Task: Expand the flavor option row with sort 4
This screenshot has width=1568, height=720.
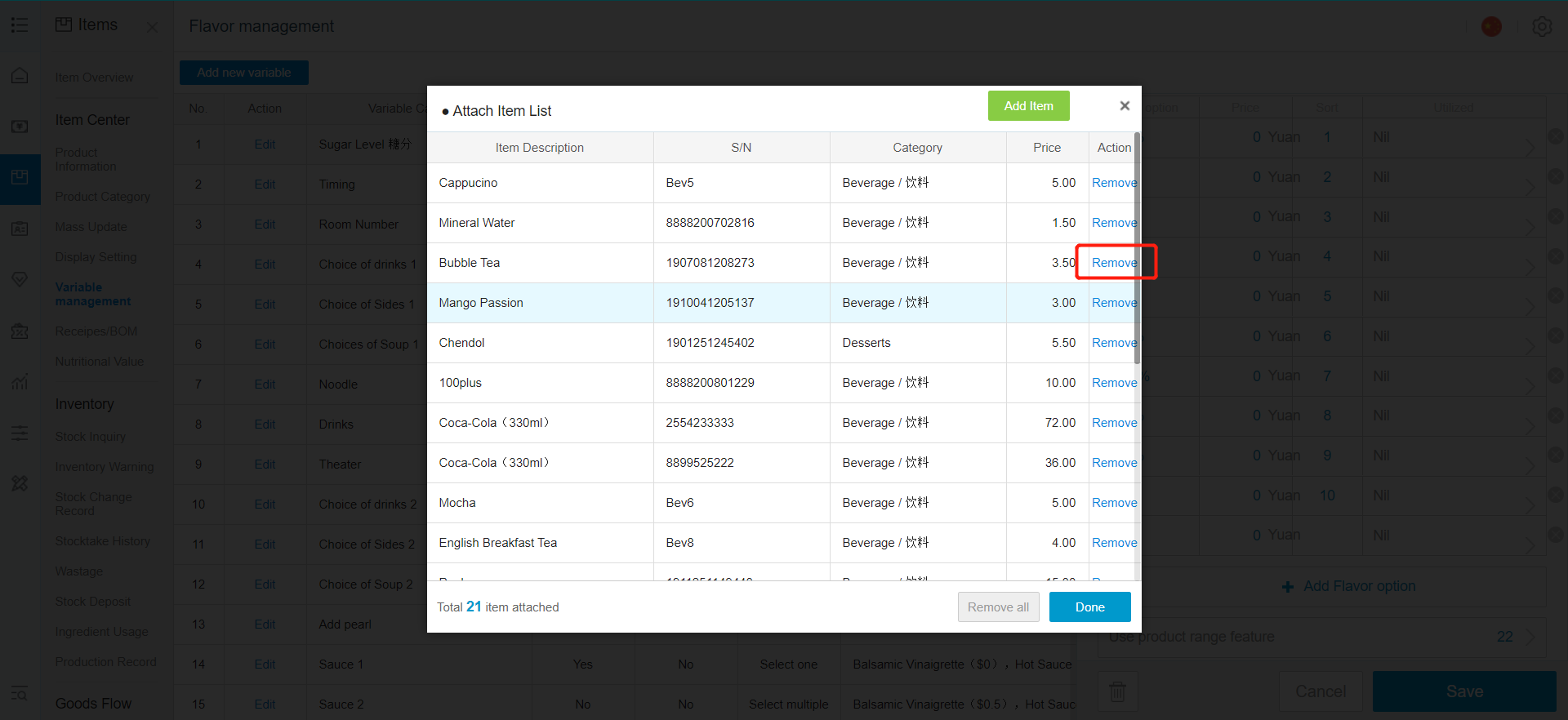Action: [x=1530, y=267]
